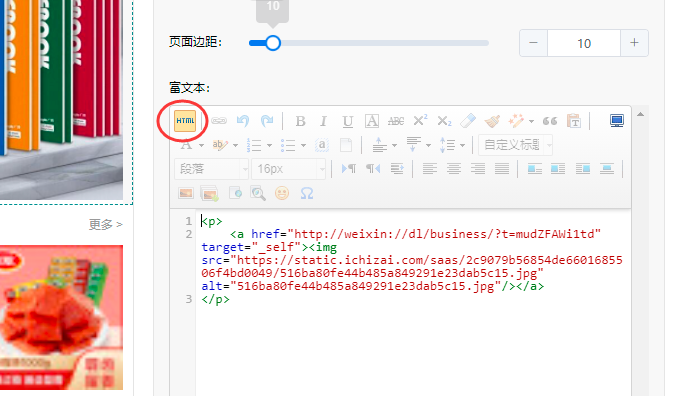The width and height of the screenshot is (693, 396).
Task: Increase page margin with plus button
Action: tap(634, 43)
